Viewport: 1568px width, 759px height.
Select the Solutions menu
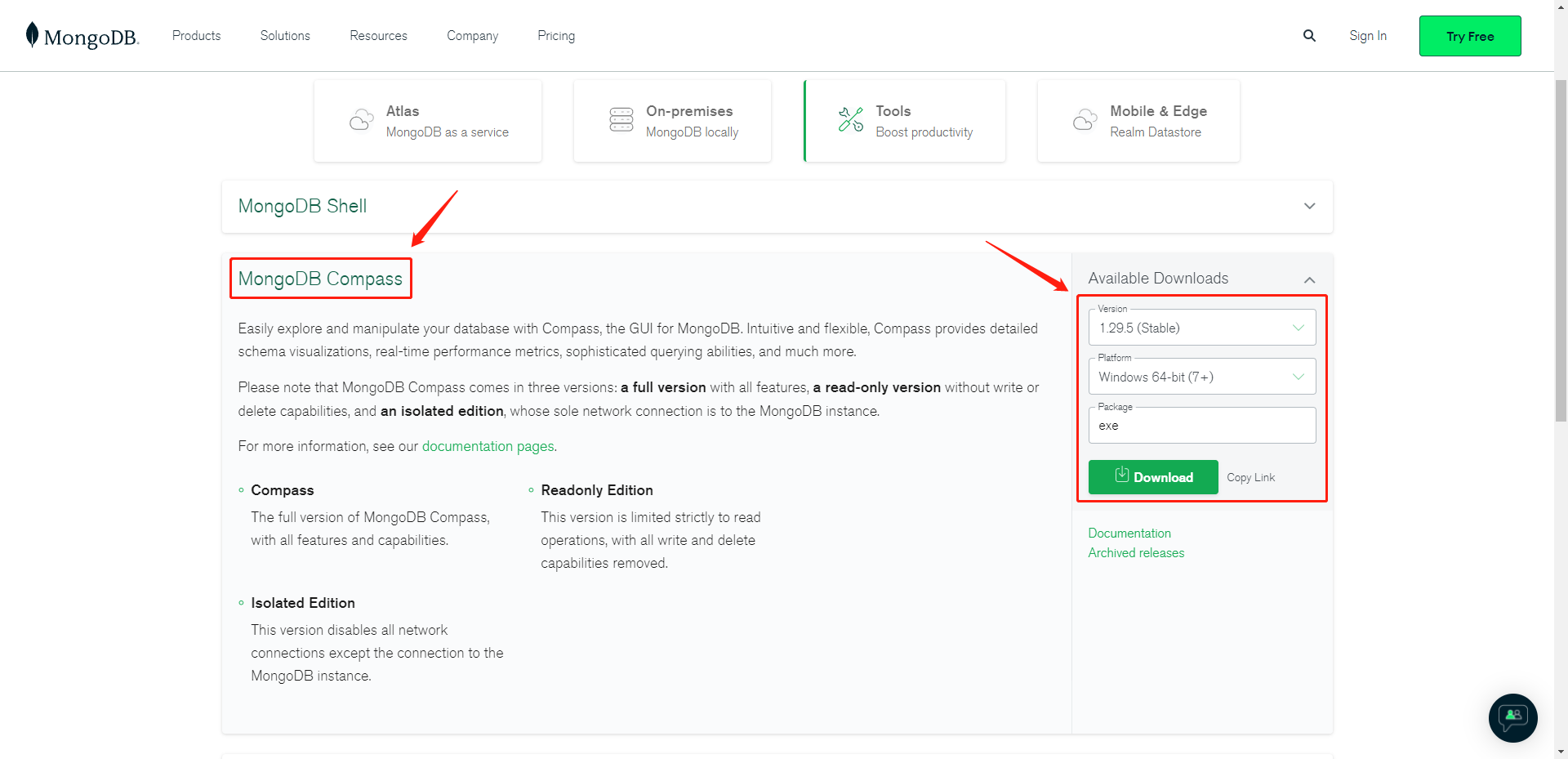(285, 36)
